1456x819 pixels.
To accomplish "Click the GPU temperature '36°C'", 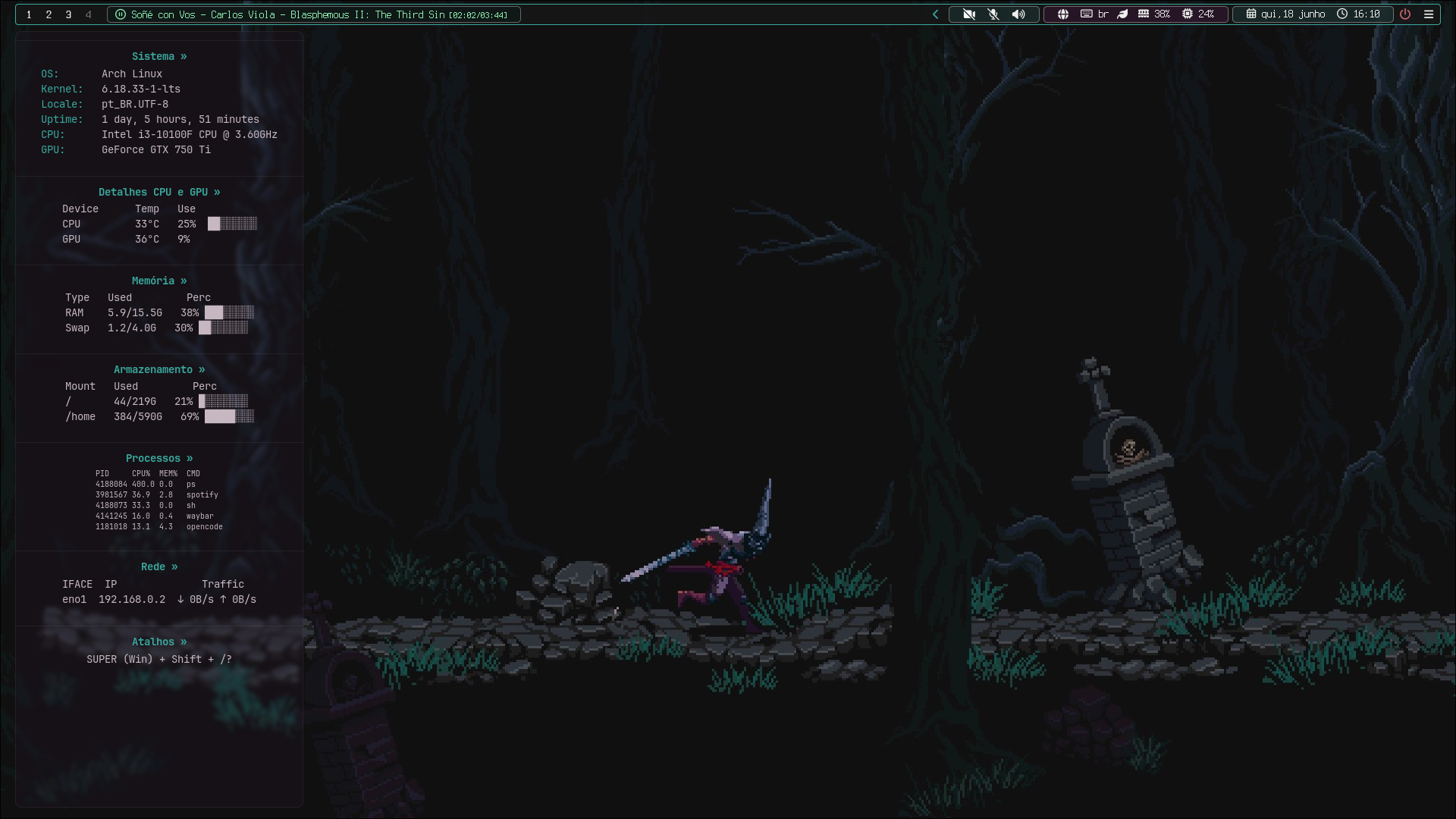I will click(x=147, y=239).
